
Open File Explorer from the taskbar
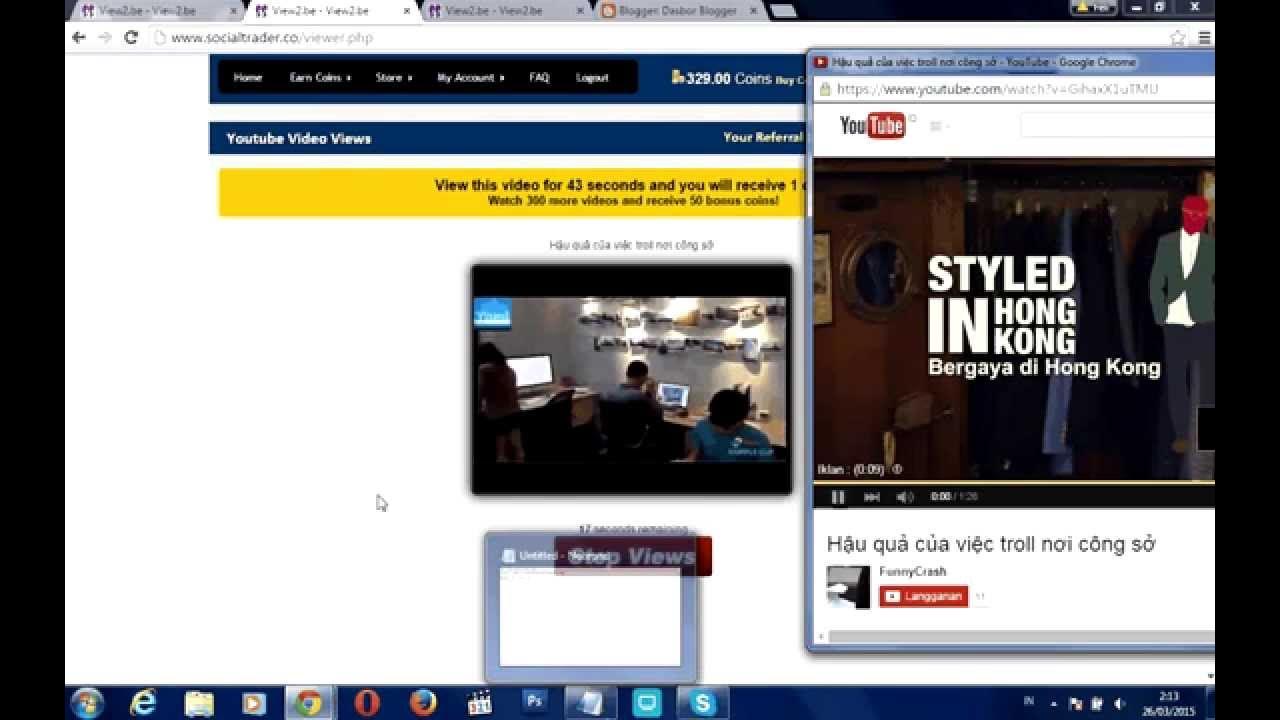coord(199,703)
